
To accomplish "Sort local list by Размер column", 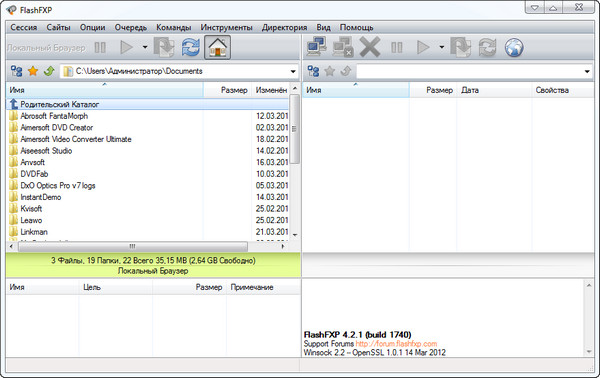I will click(x=227, y=90).
